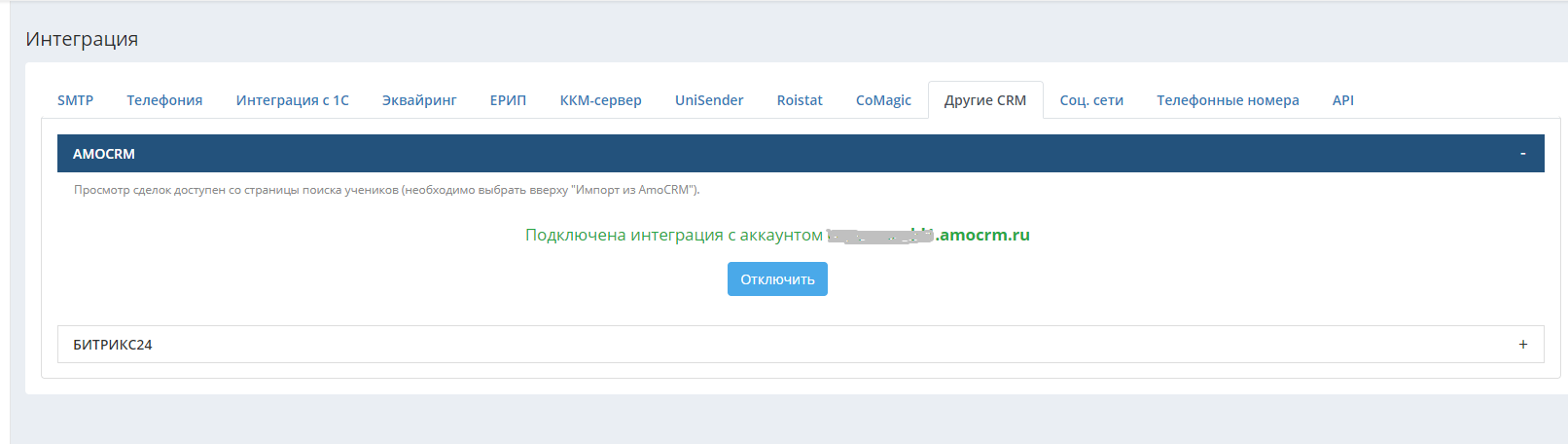Open the API tab
1568x444 pixels.
click(x=1342, y=100)
